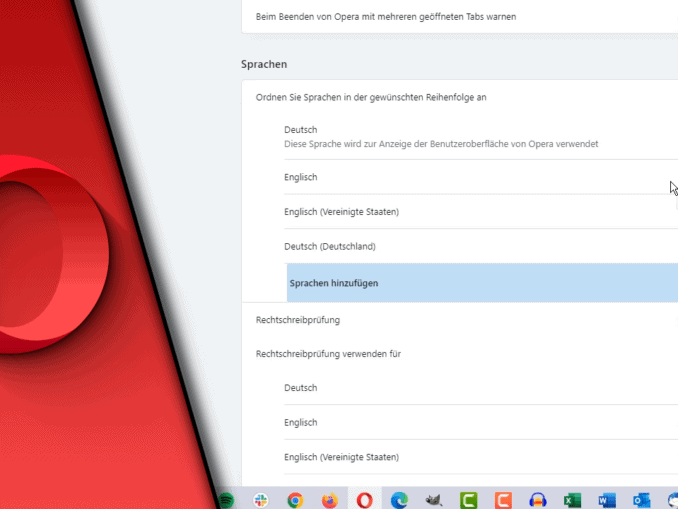Open Spotify from the taskbar
Image resolution: width=678 pixels, height=509 pixels.
tap(226, 500)
